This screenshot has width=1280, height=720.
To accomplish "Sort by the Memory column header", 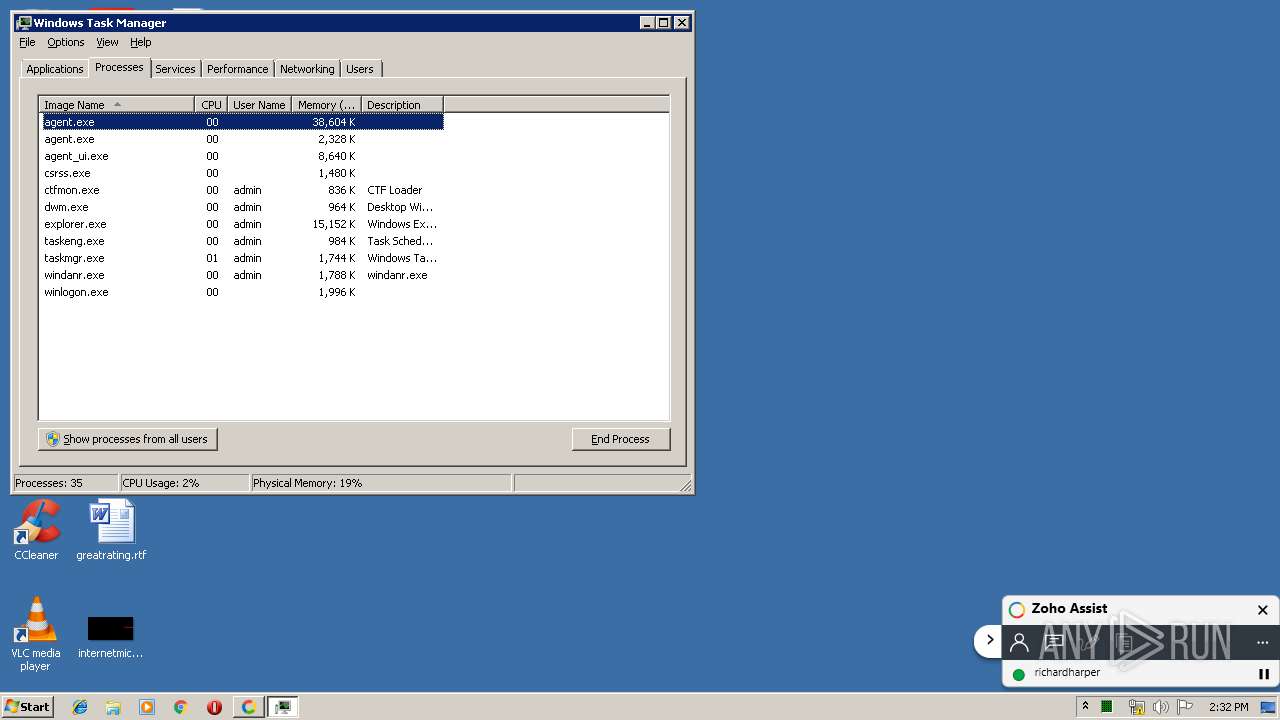I will (x=326, y=105).
